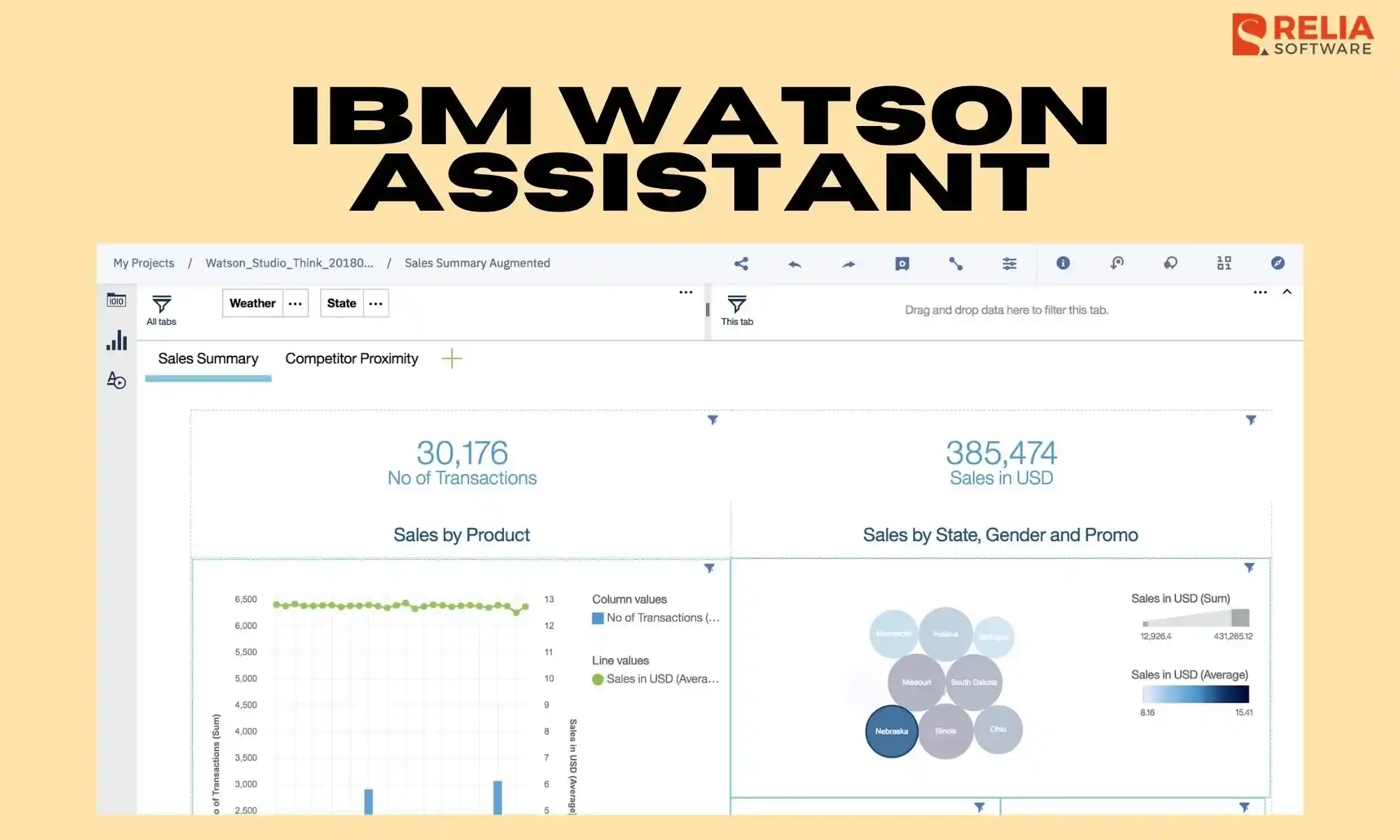Viewport: 1400px width, 840px height.
Task: Click the undo arrow icon
Action: [794, 264]
